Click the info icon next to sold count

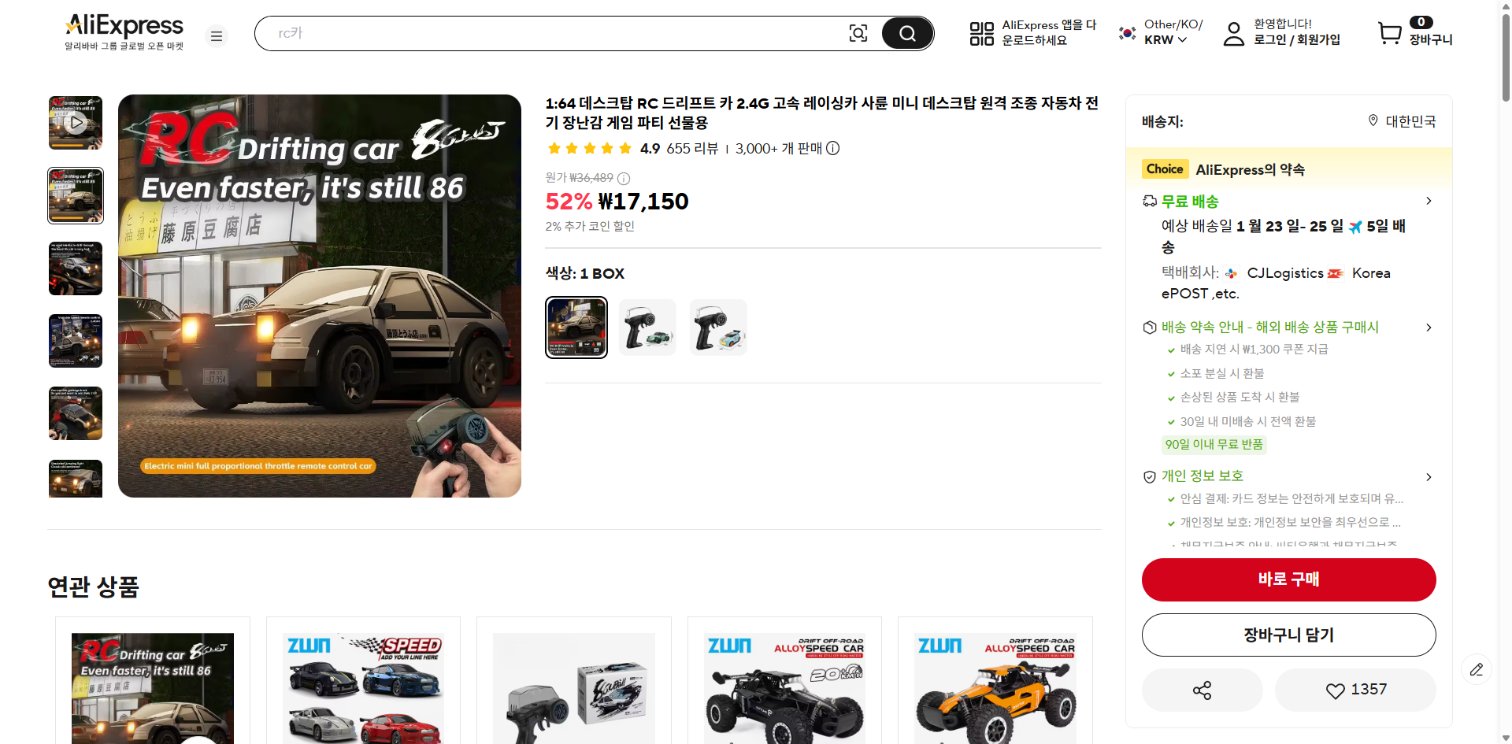833,148
